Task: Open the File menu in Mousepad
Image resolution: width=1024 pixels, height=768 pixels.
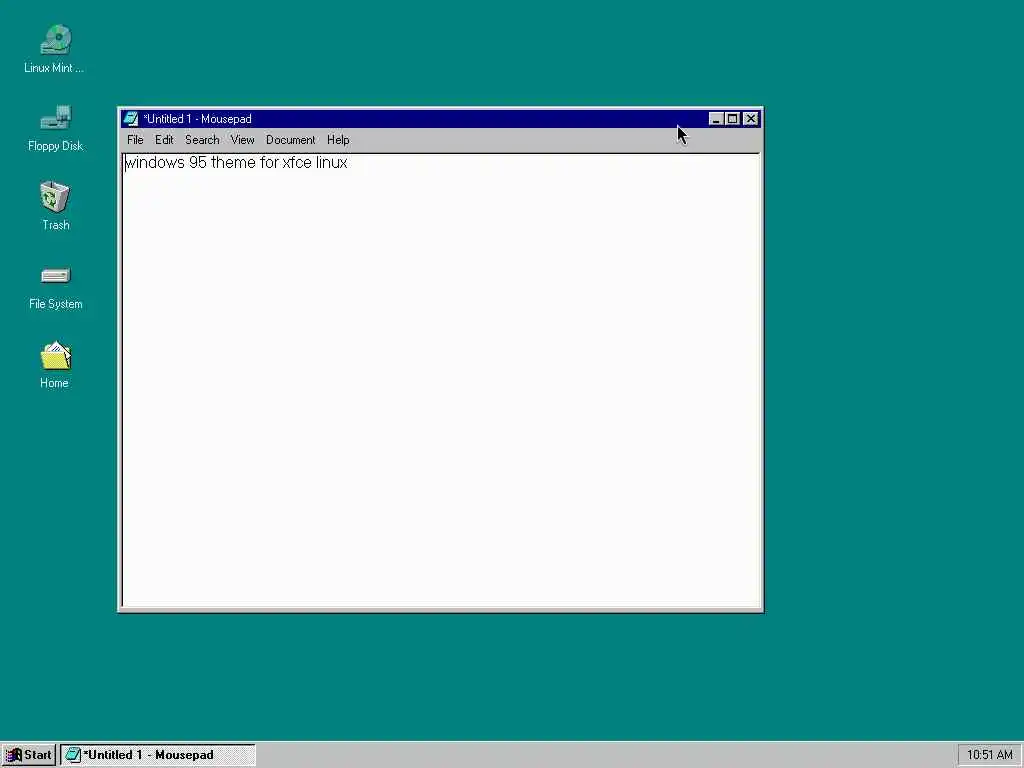Action: (x=135, y=140)
